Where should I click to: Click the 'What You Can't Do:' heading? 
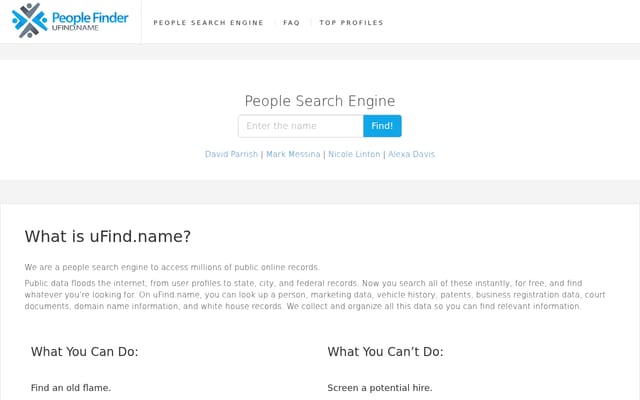(x=385, y=351)
